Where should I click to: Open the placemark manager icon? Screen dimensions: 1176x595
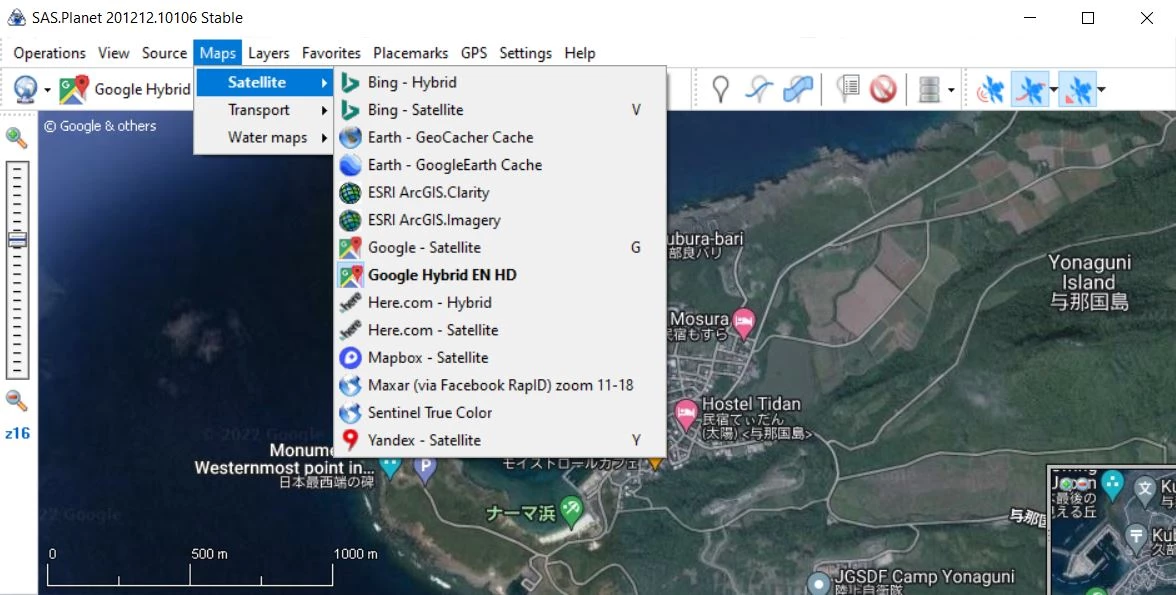(848, 89)
